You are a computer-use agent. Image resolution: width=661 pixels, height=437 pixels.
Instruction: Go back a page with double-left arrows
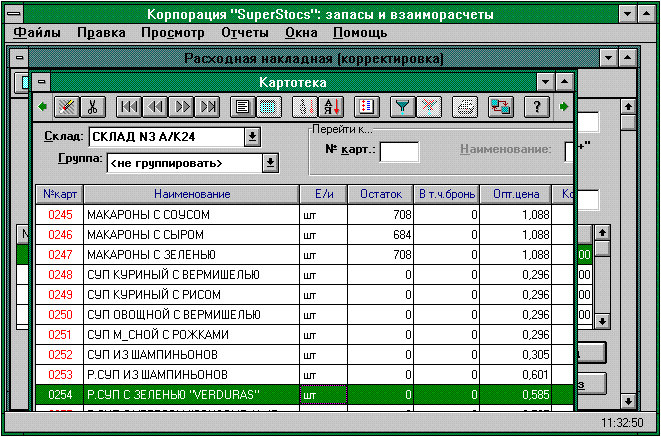coord(155,107)
